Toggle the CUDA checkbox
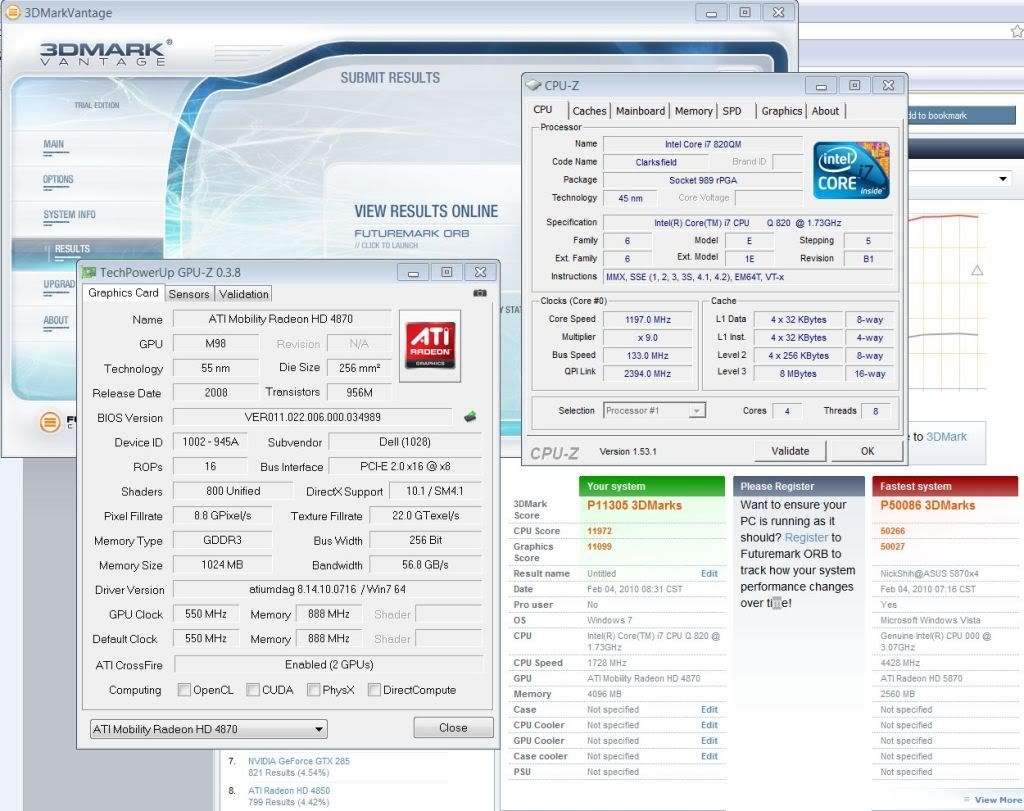The width and height of the screenshot is (1024, 811). click(253, 690)
